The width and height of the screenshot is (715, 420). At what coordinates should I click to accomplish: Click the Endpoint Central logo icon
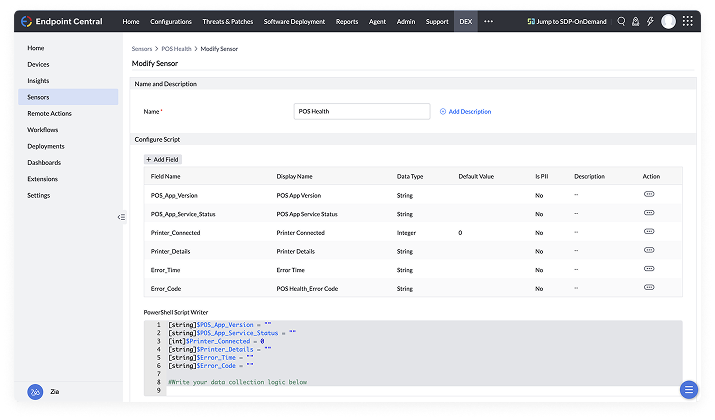[27, 21]
